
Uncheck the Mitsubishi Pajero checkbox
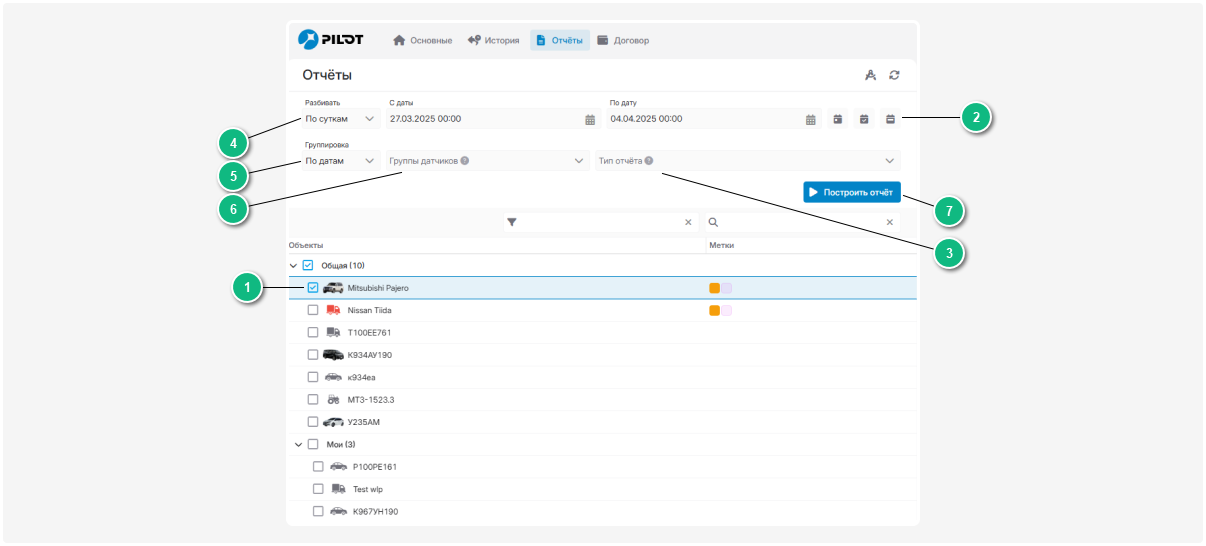313,288
